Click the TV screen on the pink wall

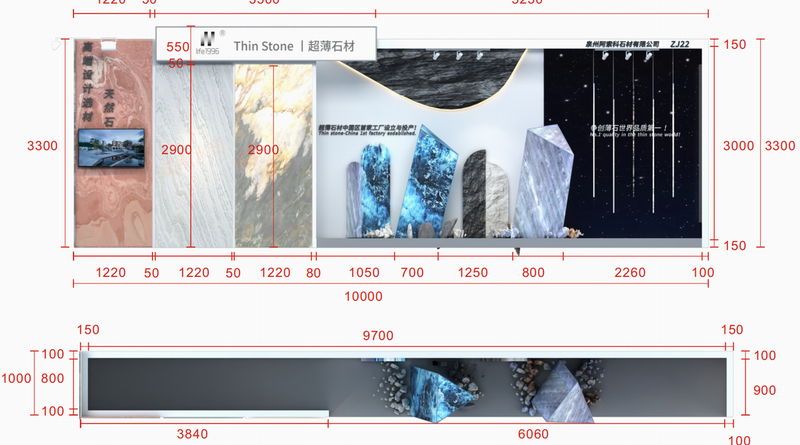click(111, 147)
